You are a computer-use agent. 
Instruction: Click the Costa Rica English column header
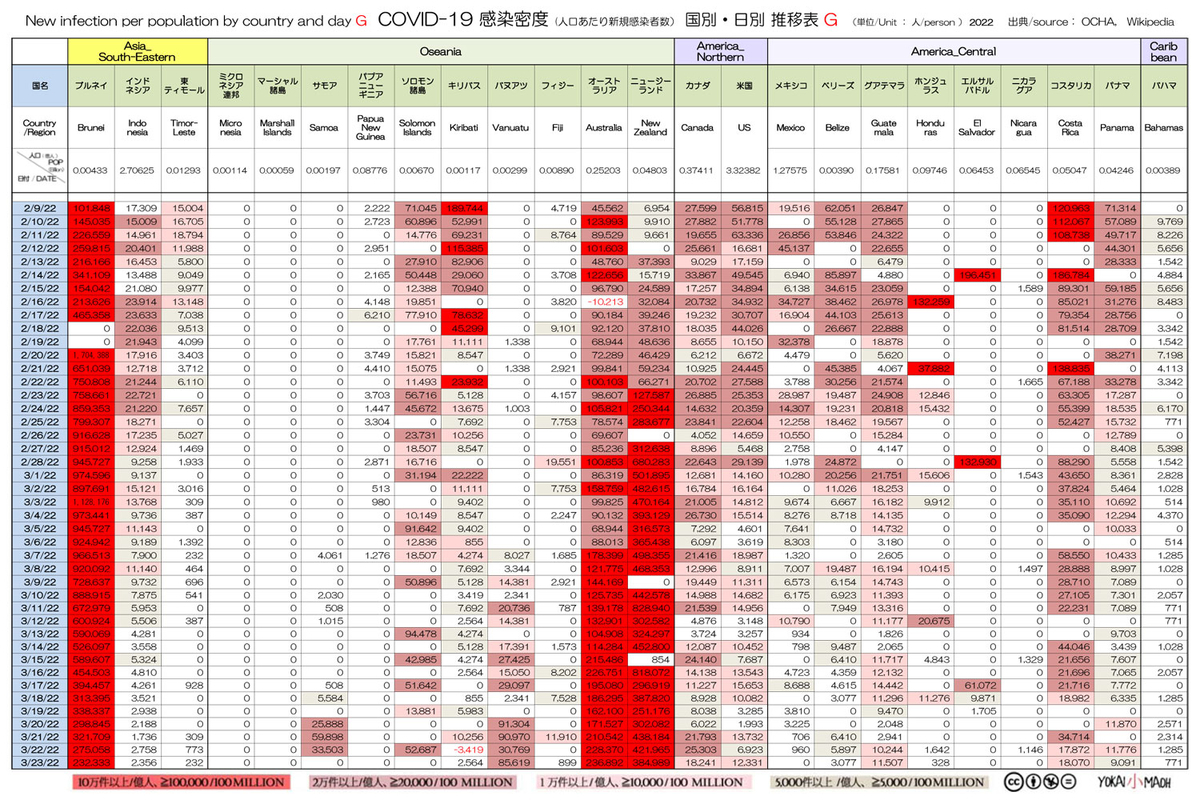1069,128
